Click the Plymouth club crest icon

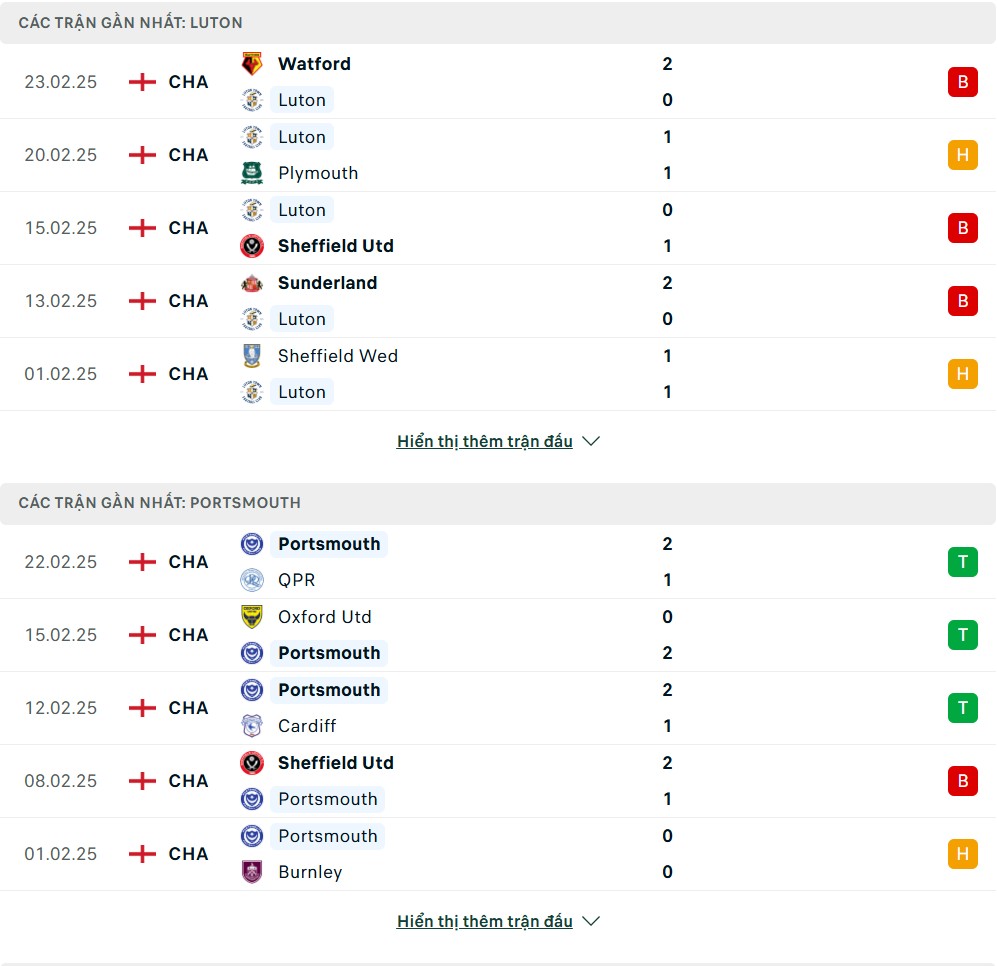click(252, 173)
